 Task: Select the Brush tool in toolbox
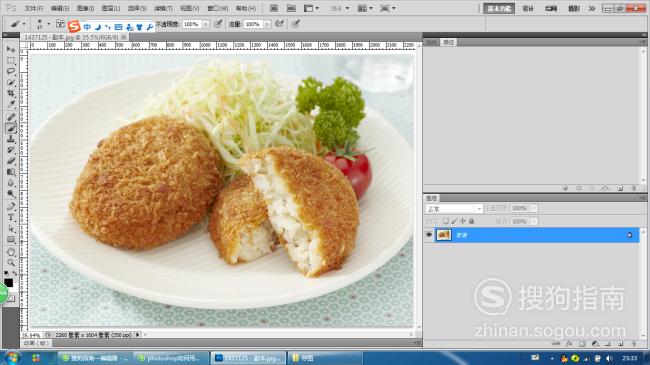pyautogui.click(x=11, y=128)
